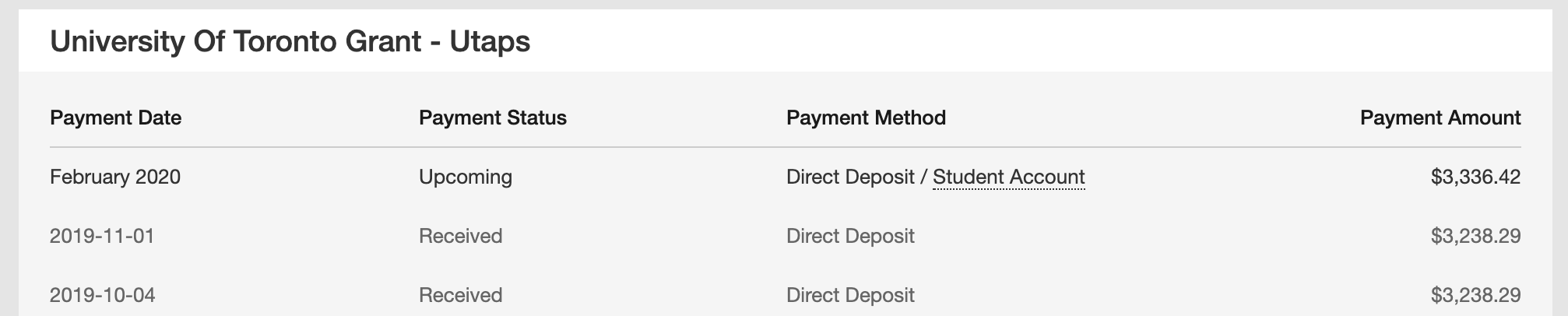Screen dimensions: 1568x316
Task: Select the Payment Status column header
Action: pyautogui.click(x=492, y=118)
